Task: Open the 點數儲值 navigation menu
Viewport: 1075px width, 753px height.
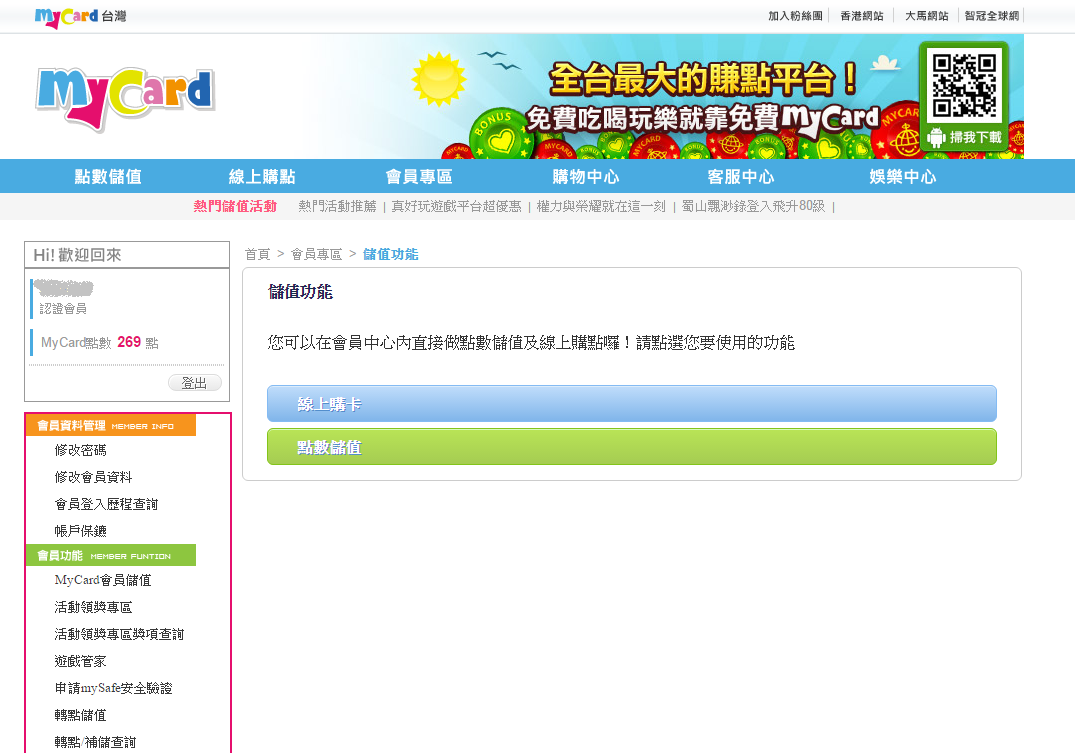Action: click(x=108, y=176)
